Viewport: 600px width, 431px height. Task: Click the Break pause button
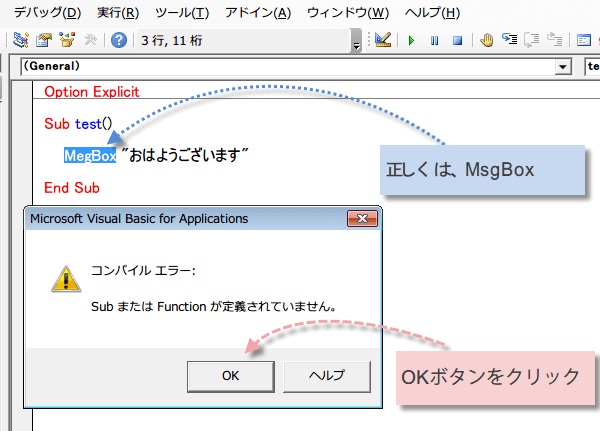tap(434, 40)
